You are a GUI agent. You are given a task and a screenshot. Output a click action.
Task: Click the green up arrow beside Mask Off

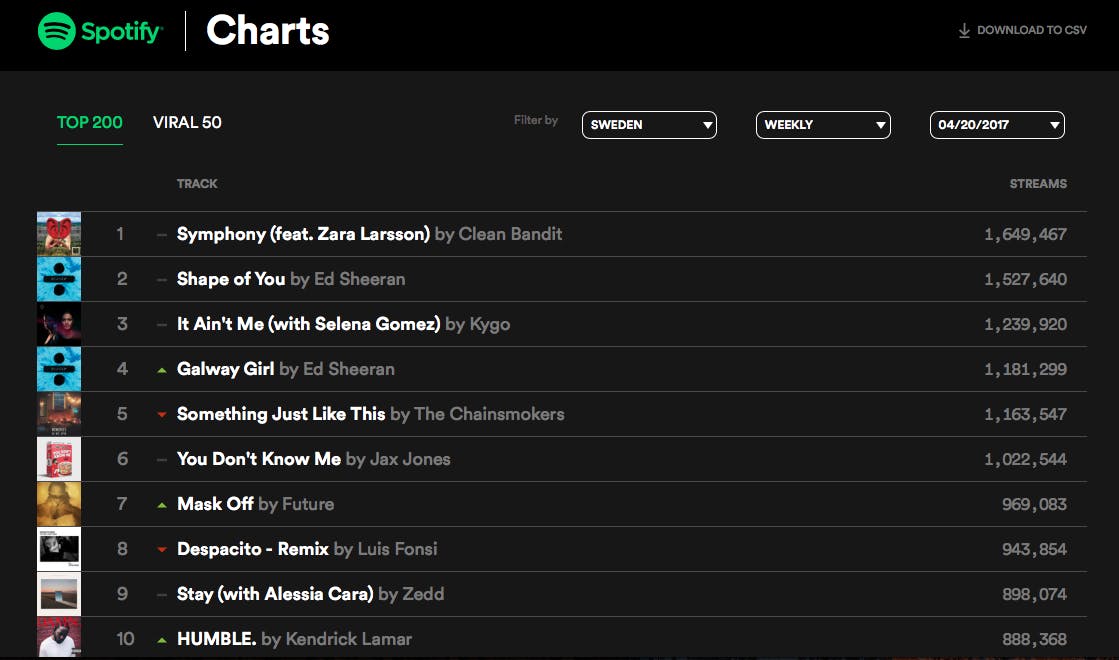coord(161,505)
